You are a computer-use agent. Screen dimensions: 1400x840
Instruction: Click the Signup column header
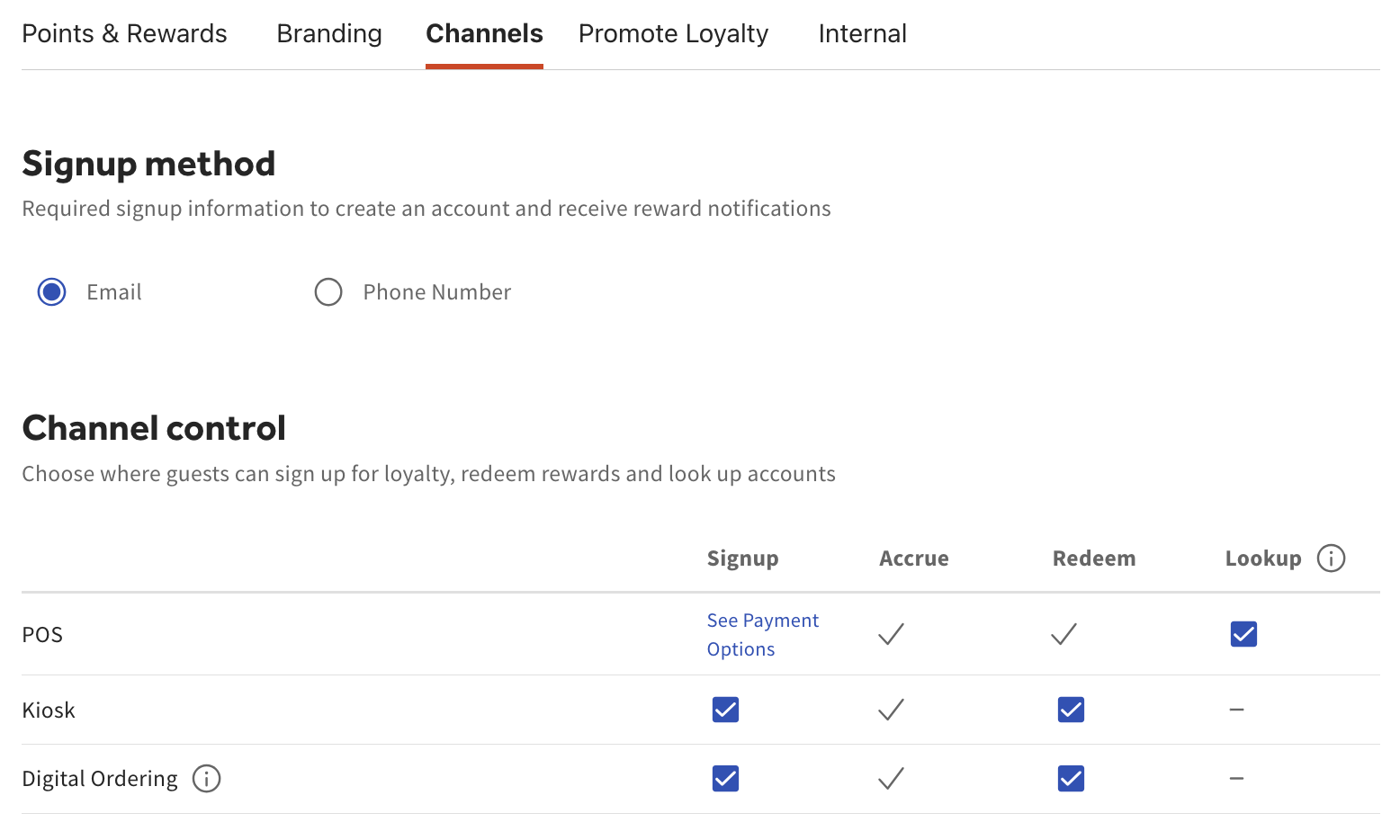742,558
